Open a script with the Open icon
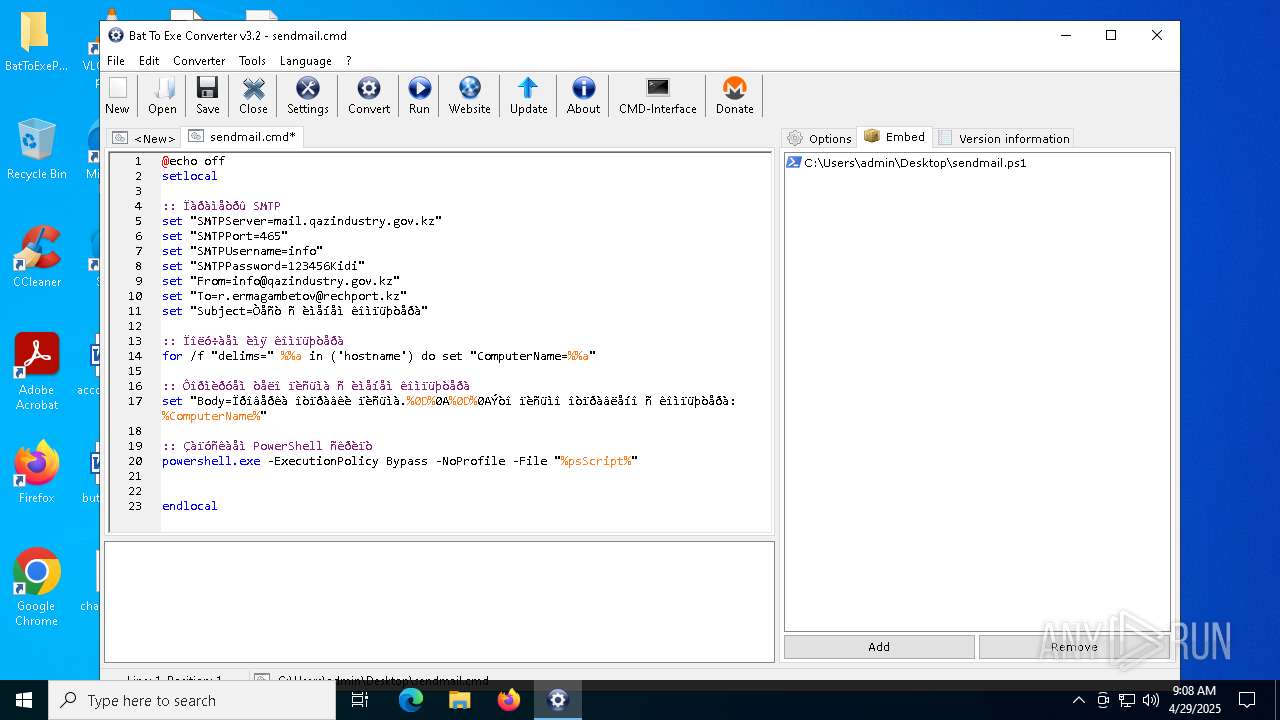This screenshot has height=720, width=1280. [x=162, y=96]
